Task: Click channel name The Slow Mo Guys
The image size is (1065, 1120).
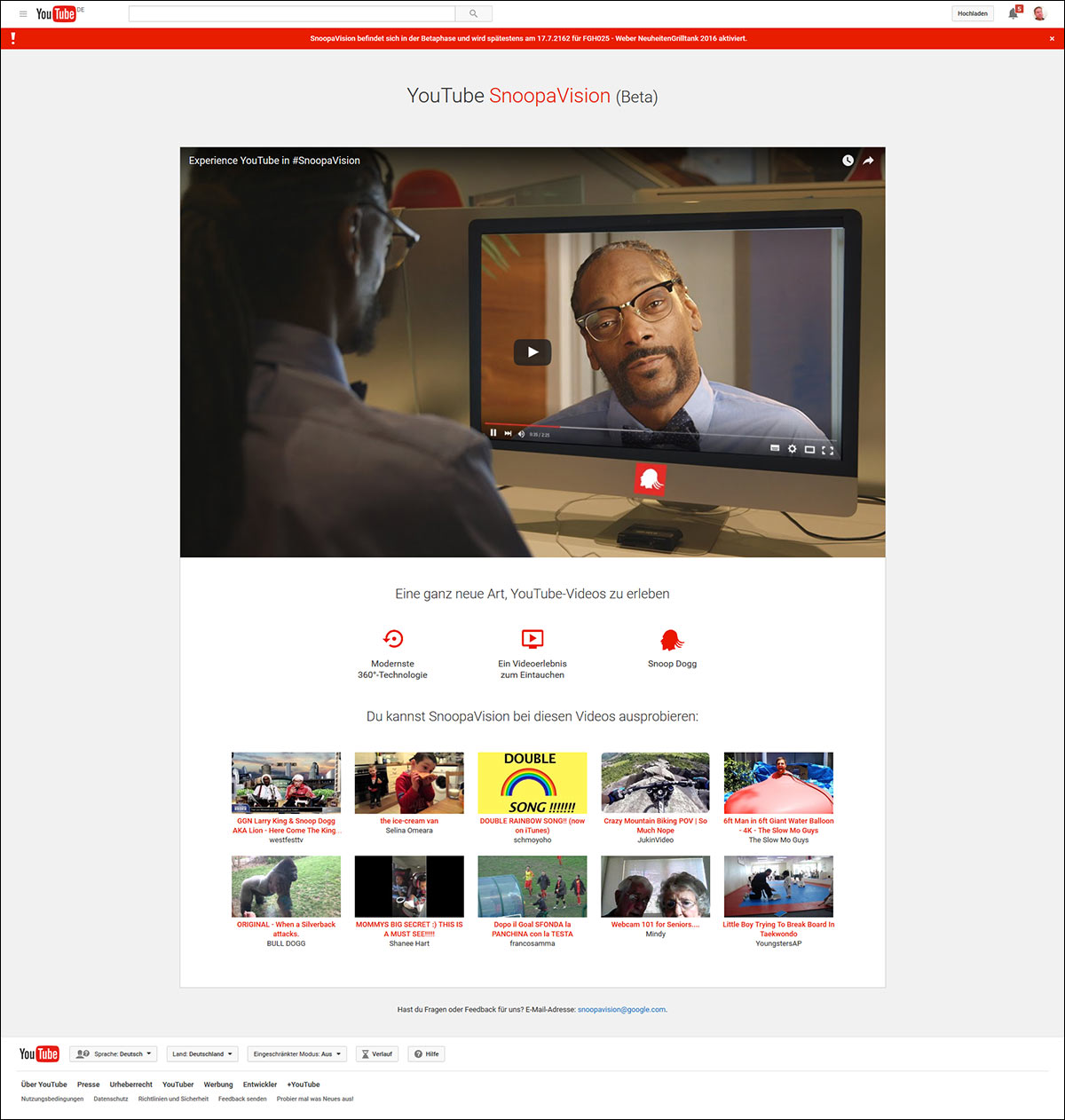Action: [779, 840]
